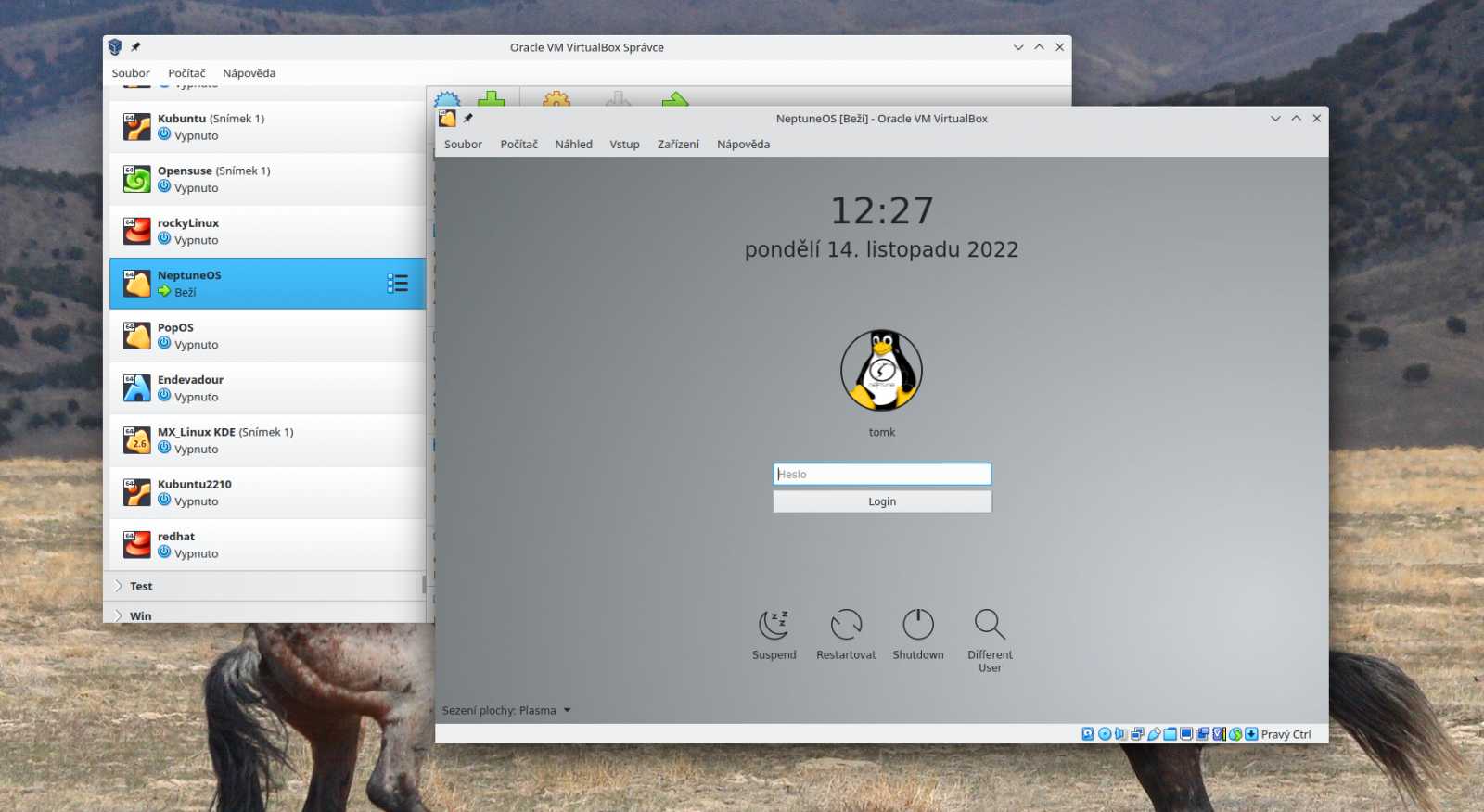Select the PopOS machine
Image resolution: width=1484 pixels, height=812 pixels.
(267, 336)
